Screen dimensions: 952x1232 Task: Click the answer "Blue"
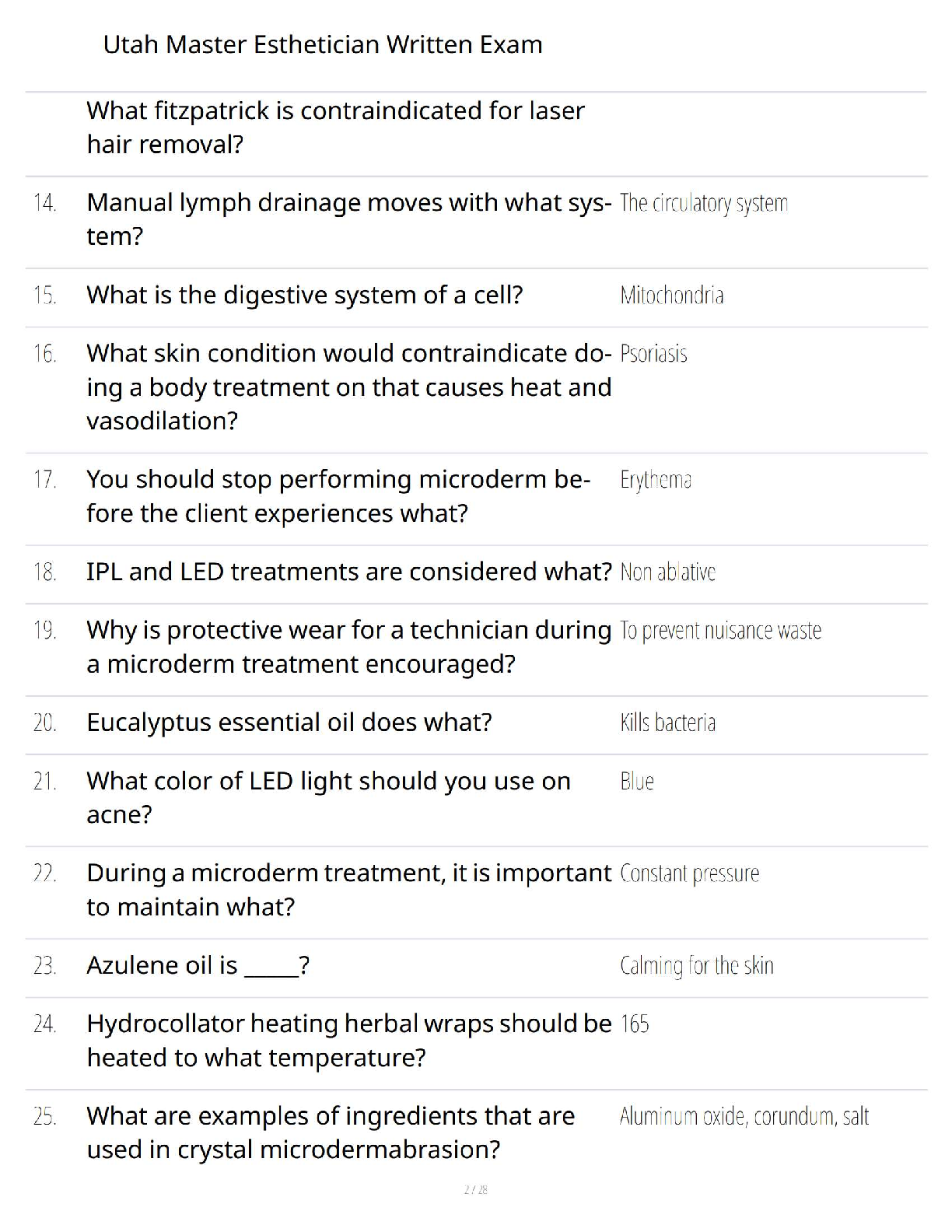[637, 782]
